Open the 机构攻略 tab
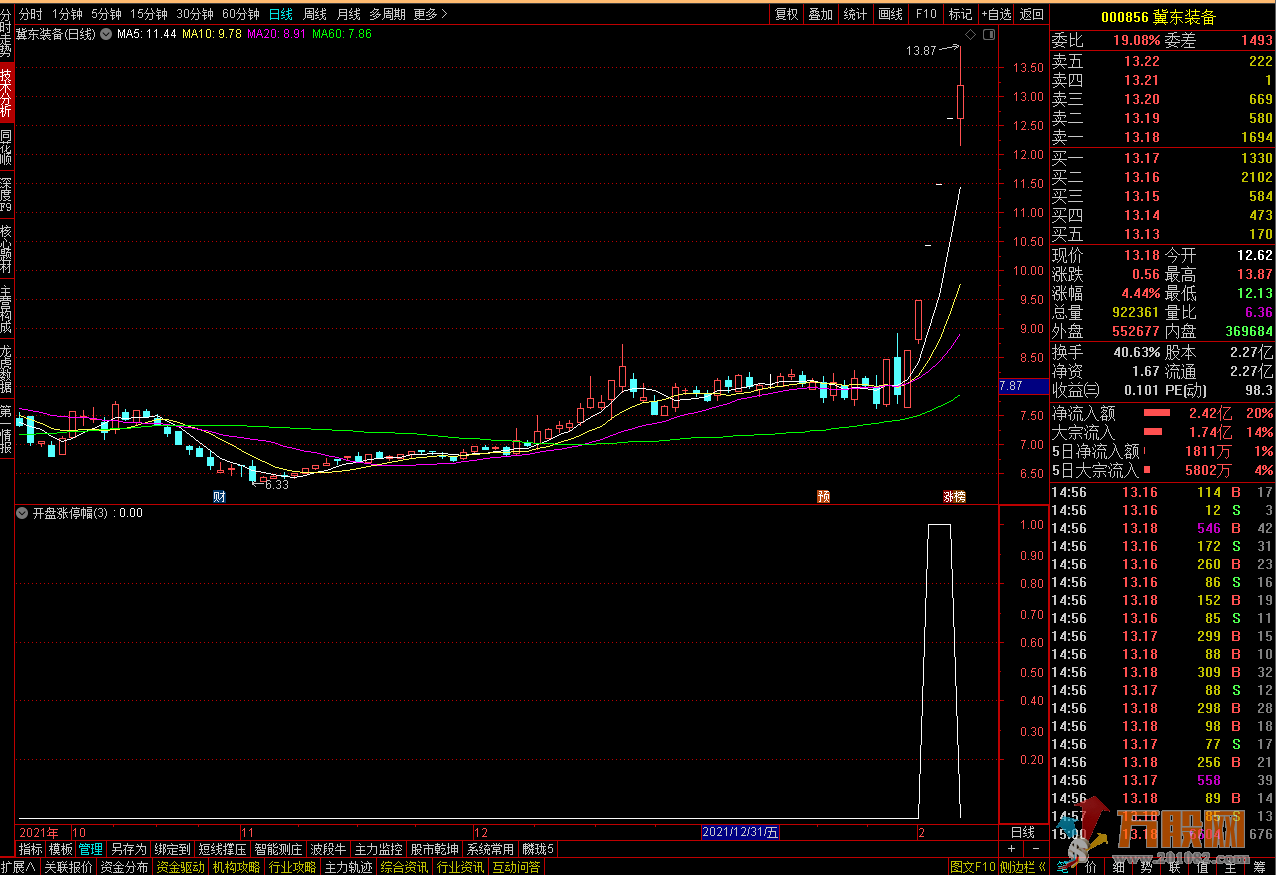This screenshot has width=1276, height=875. point(236,867)
